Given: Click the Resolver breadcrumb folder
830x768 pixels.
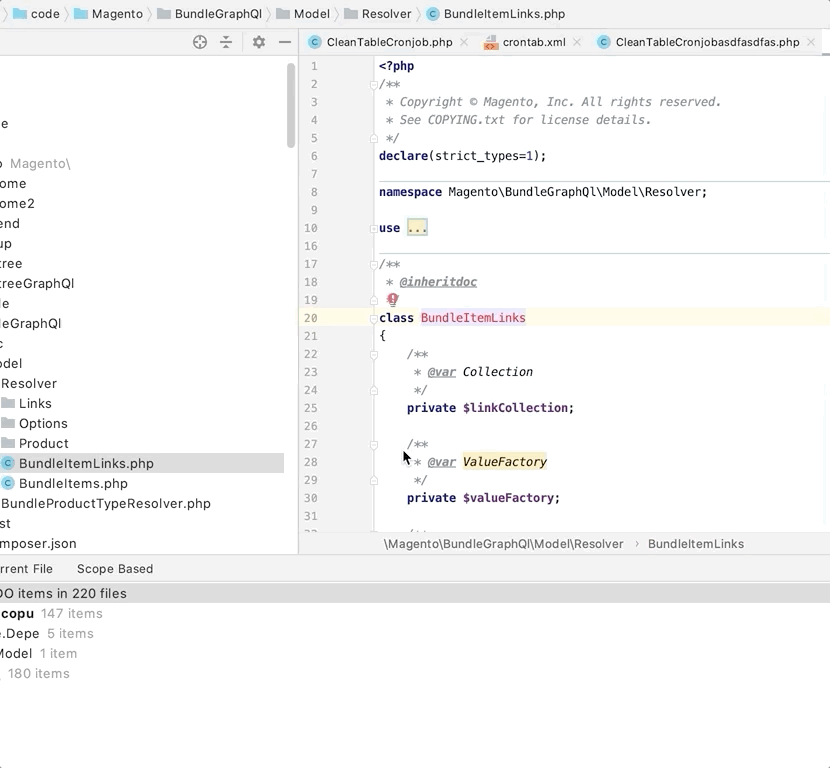Looking at the screenshot, I should [378, 14].
